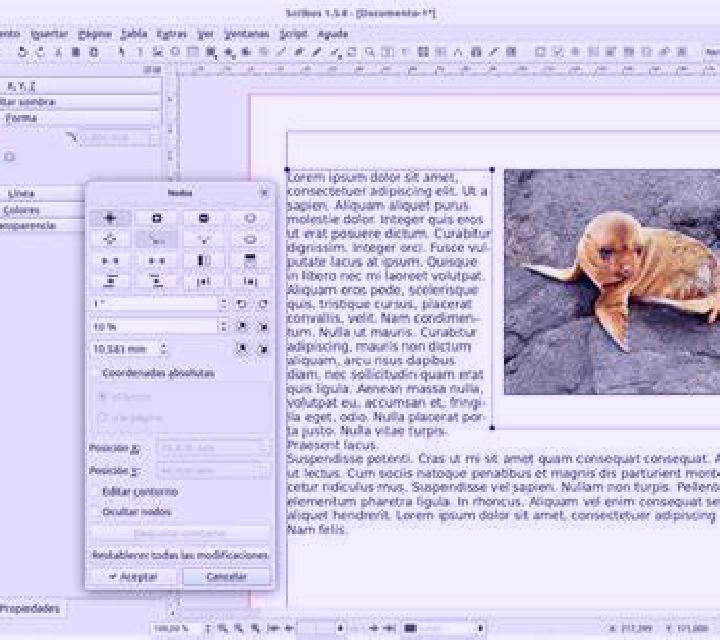Click the Open Polygon icon in Nodos dialog
Viewport: 720px width, 640px height.
pyautogui.click(x=110, y=260)
